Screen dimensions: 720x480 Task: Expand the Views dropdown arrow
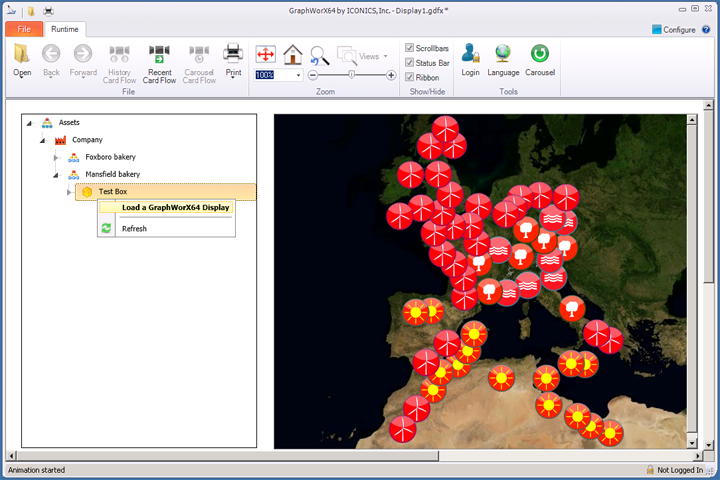(x=386, y=56)
